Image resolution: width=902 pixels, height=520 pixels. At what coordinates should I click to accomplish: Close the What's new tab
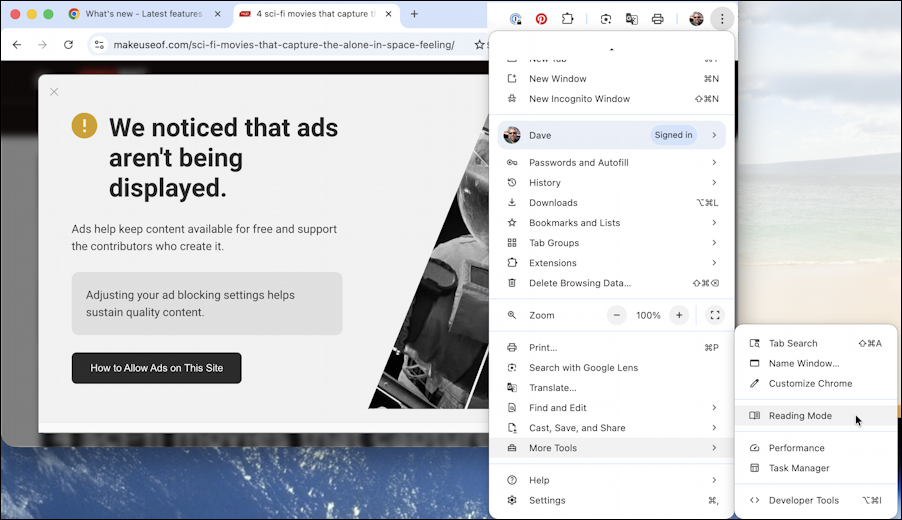coord(217,14)
